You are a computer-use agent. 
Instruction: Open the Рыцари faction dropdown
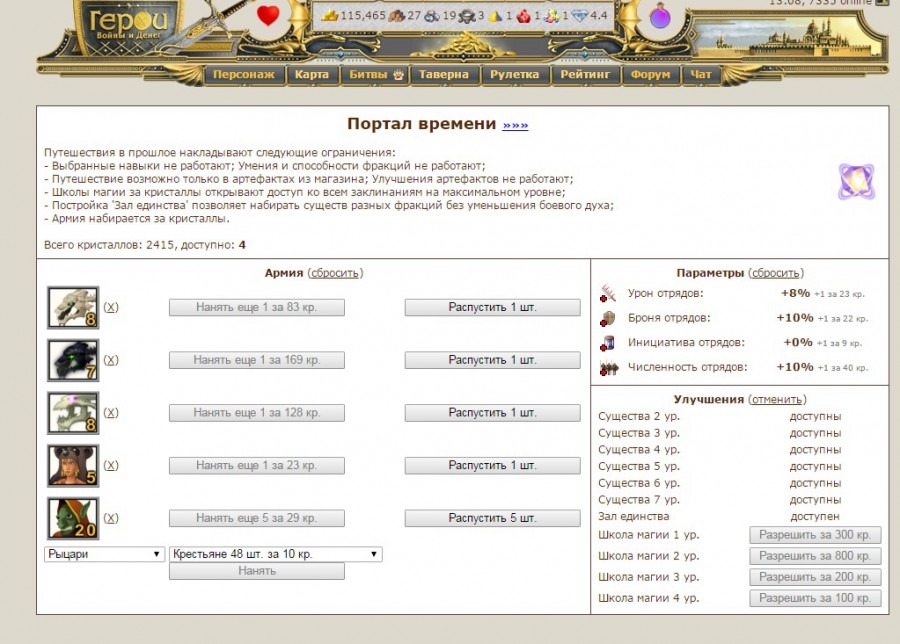point(105,554)
